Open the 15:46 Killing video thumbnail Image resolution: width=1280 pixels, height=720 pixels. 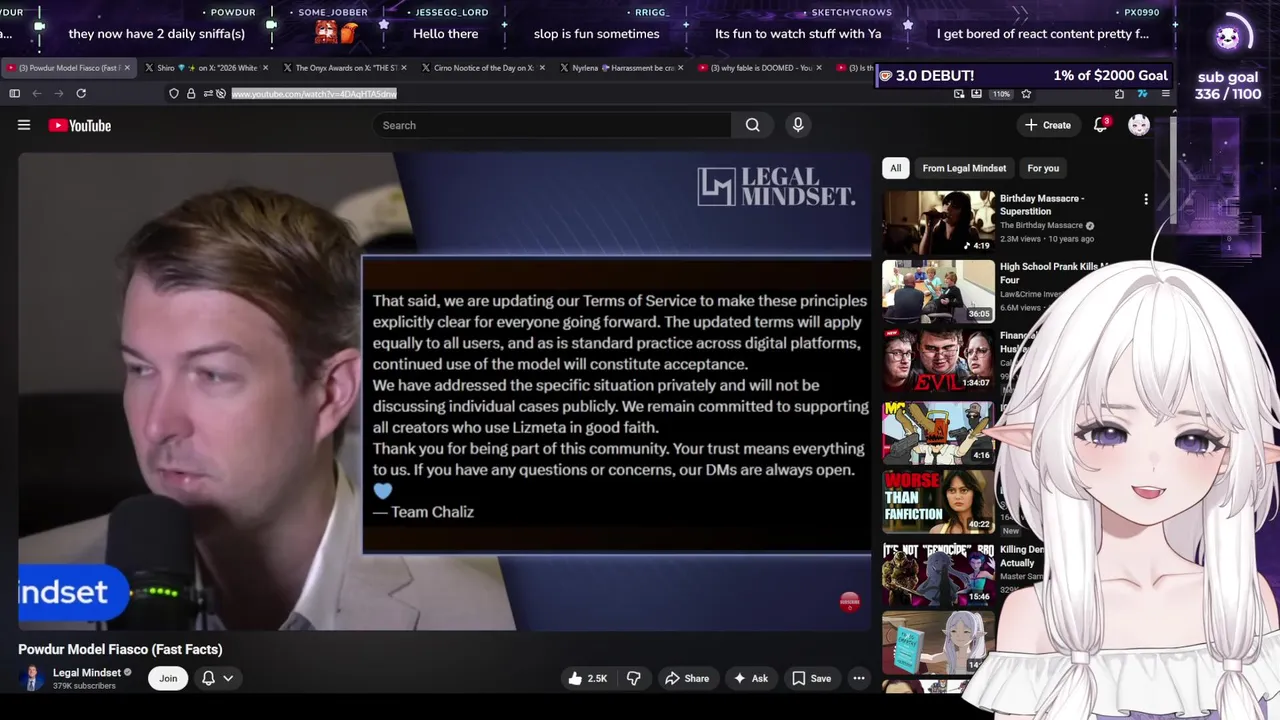click(x=938, y=574)
